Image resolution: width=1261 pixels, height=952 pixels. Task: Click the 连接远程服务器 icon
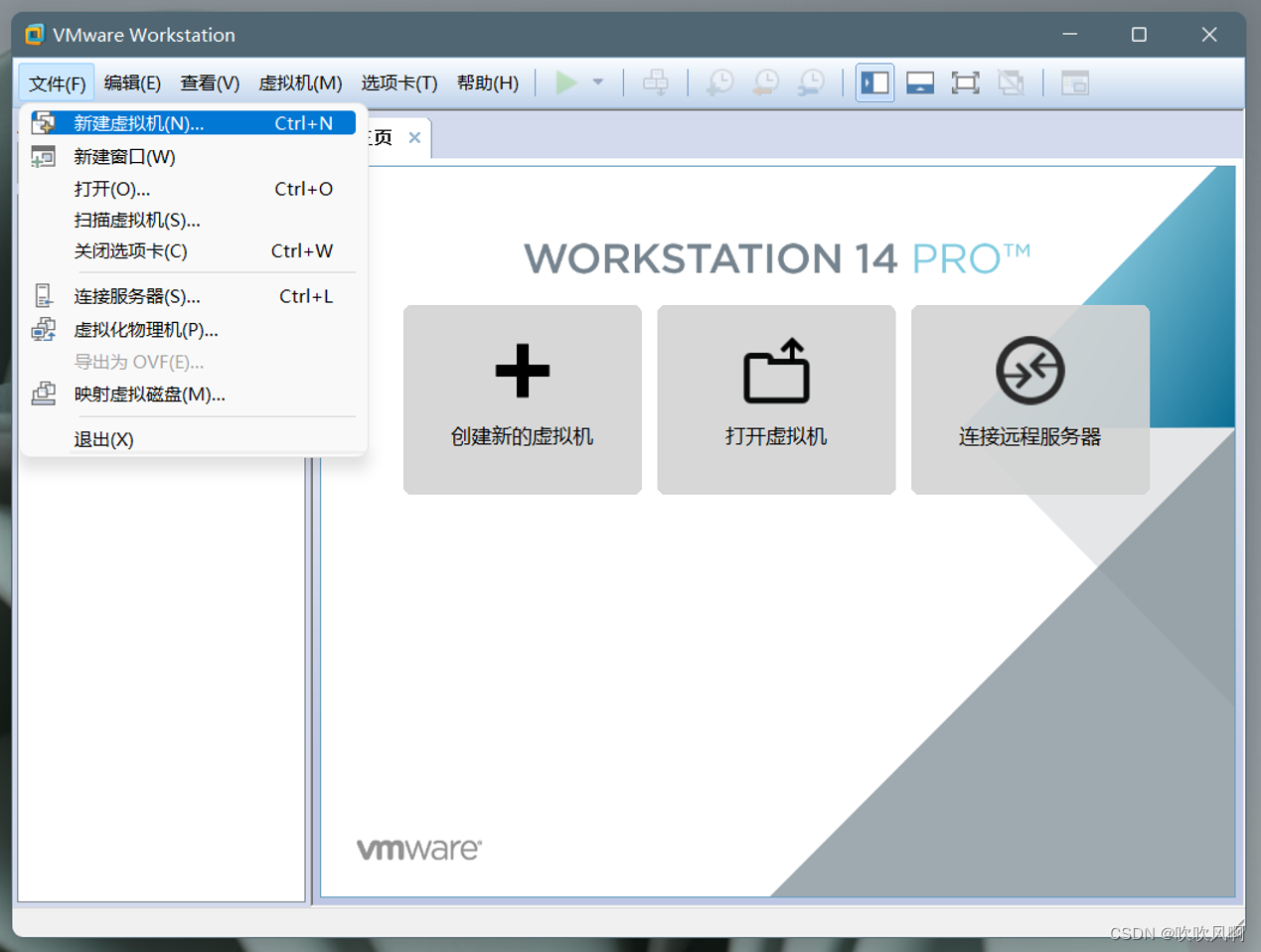click(x=1029, y=369)
